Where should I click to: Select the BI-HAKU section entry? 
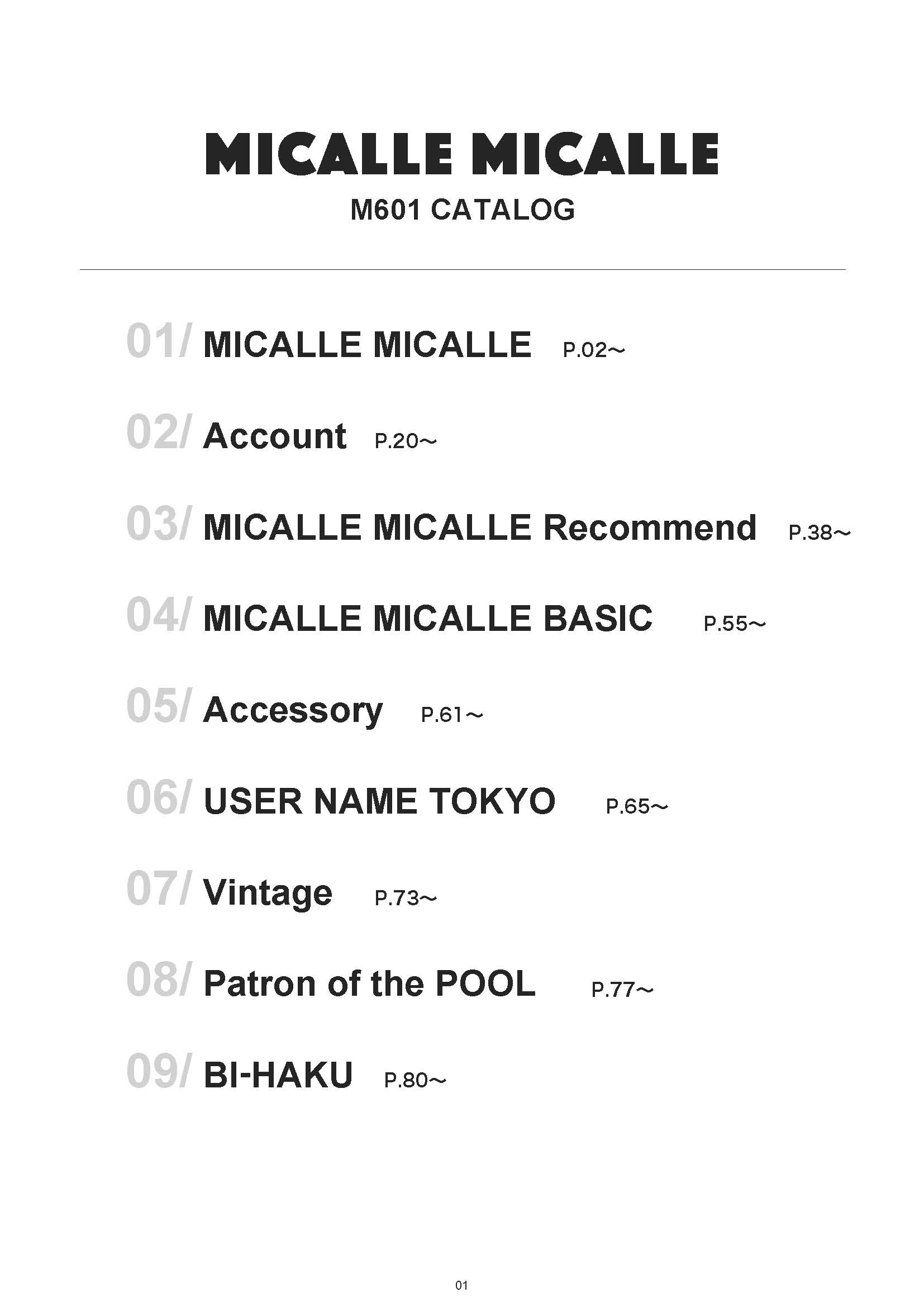point(278,1075)
